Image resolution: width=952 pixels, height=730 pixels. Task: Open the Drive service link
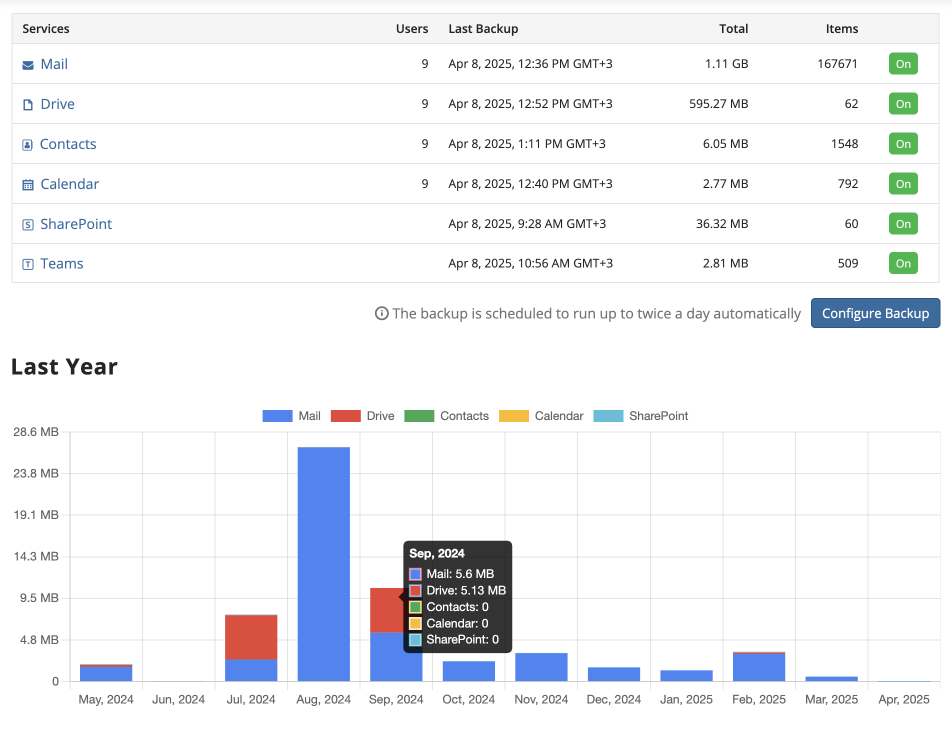click(59, 103)
